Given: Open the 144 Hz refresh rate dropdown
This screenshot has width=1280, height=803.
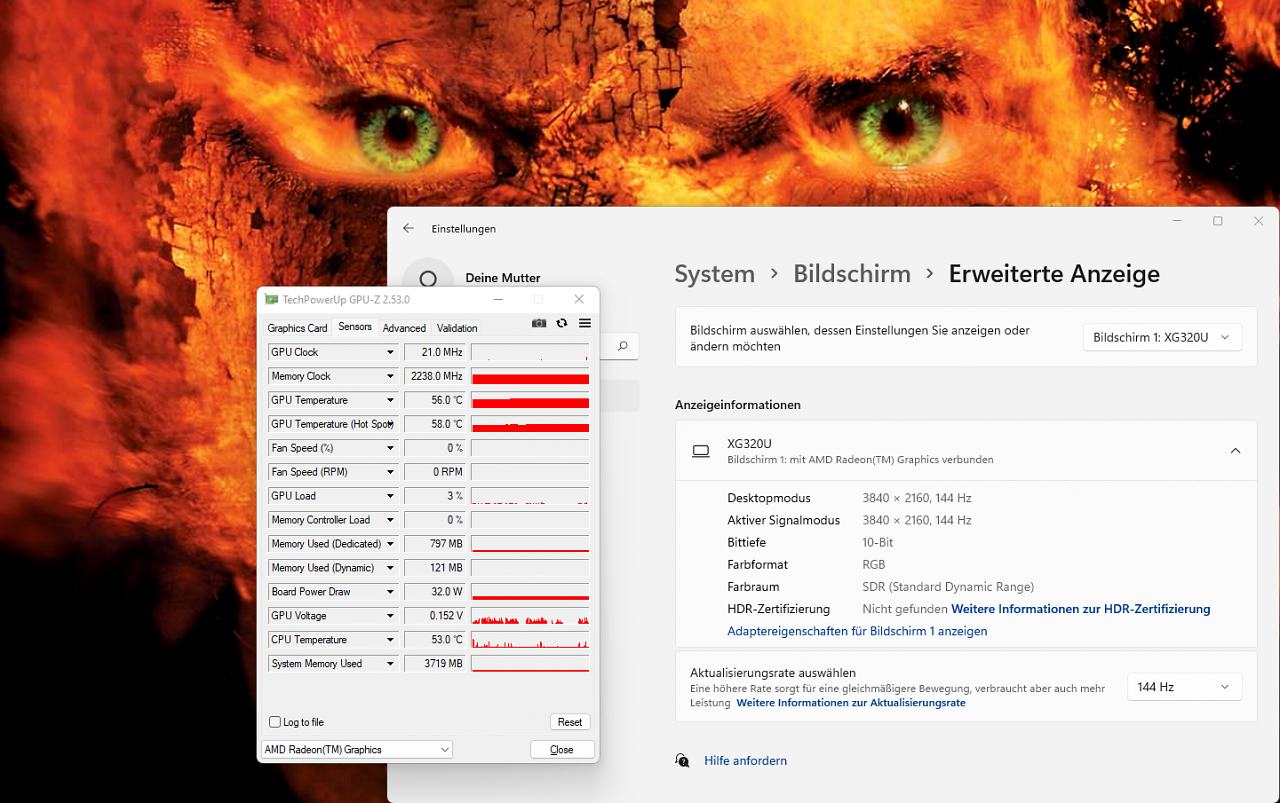Looking at the screenshot, I should pyautogui.click(x=1184, y=687).
